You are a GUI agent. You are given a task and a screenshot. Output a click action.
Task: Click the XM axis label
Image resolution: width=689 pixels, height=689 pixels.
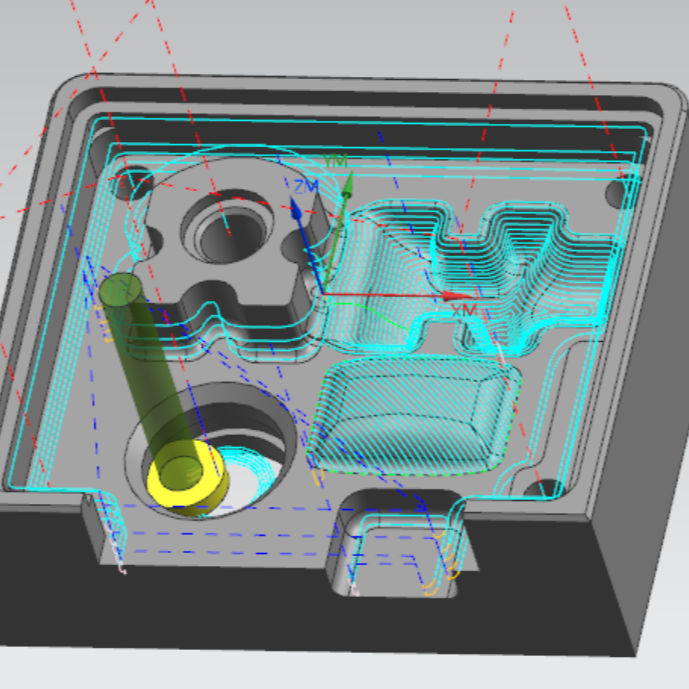[x=464, y=312]
